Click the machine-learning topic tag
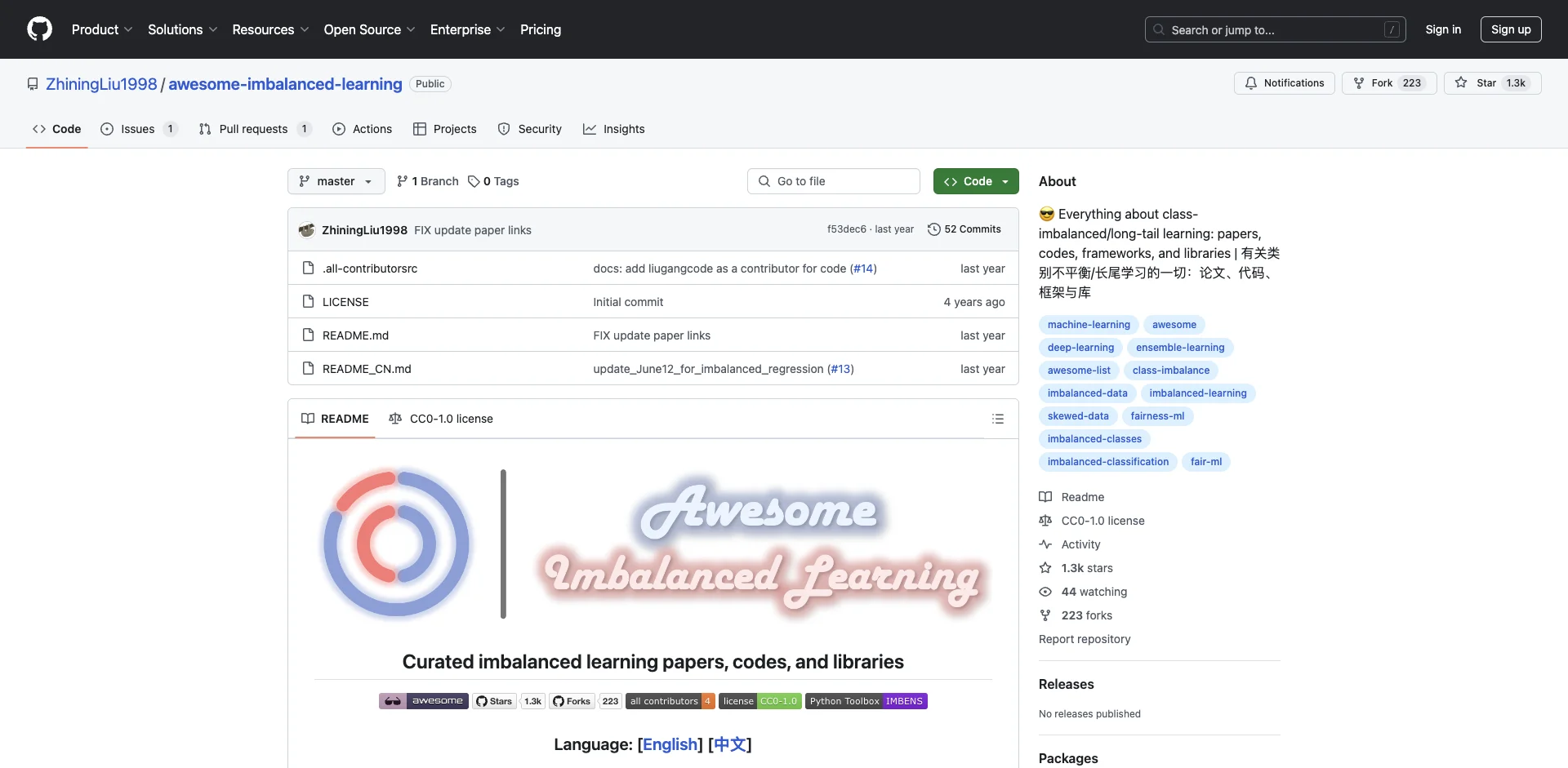1568x768 pixels. tap(1089, 325)
